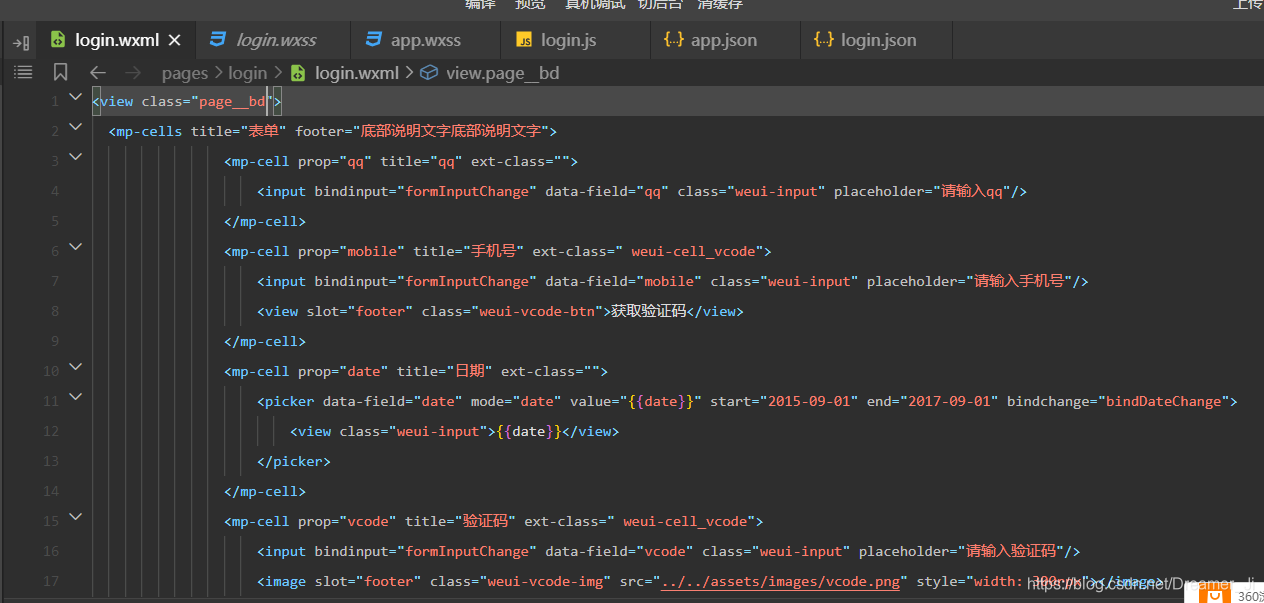Go forward with the right arrow icon
The width and height of the screenshot is (1264, 603).
pyautogui.click(x=133, y=72)
